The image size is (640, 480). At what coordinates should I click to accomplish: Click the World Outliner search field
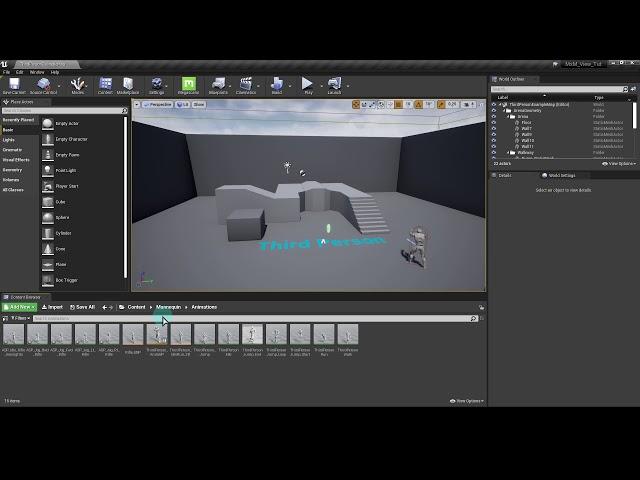pyautogui.click(x=558, y=89)
